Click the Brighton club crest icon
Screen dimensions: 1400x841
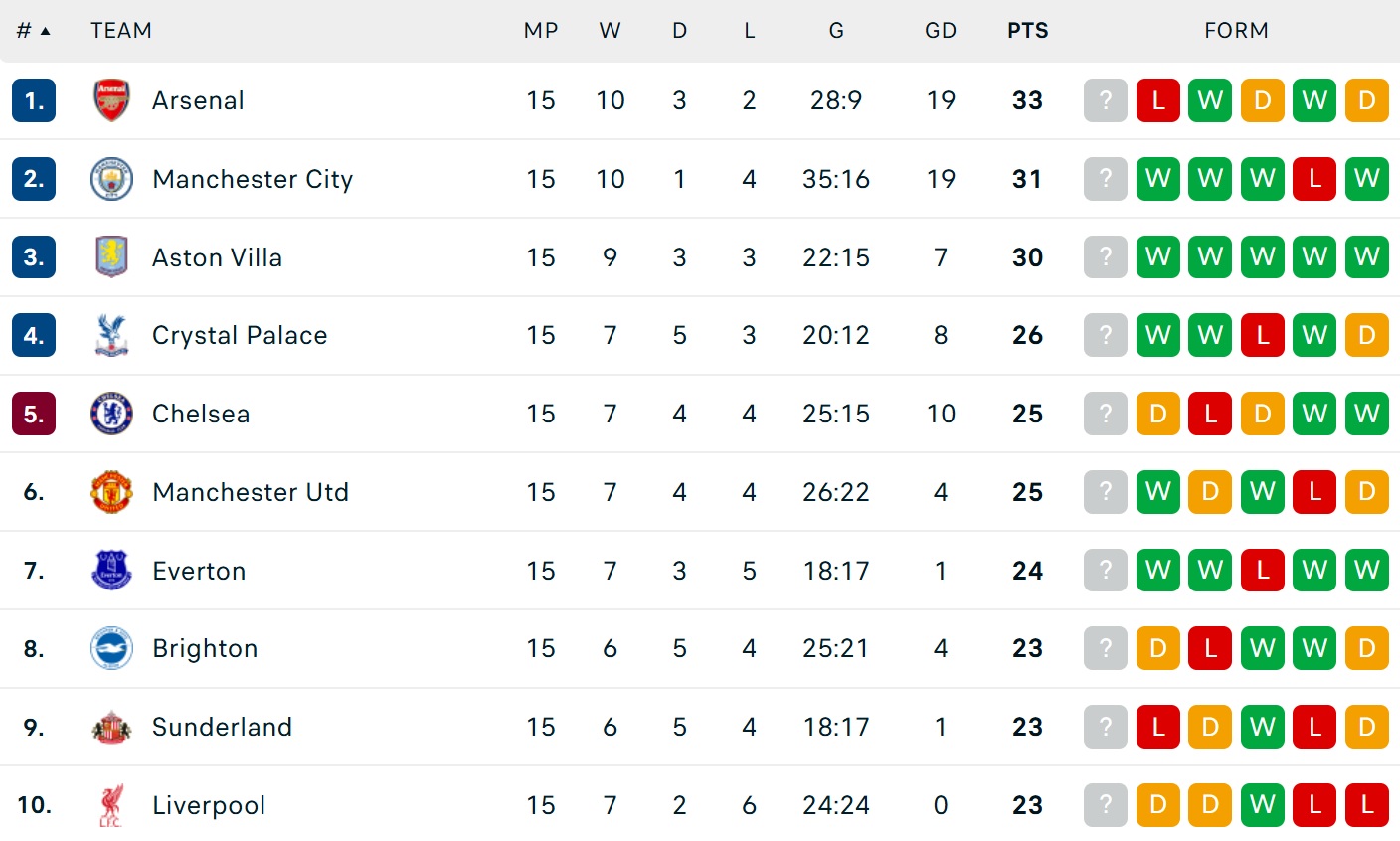(111, 648)
